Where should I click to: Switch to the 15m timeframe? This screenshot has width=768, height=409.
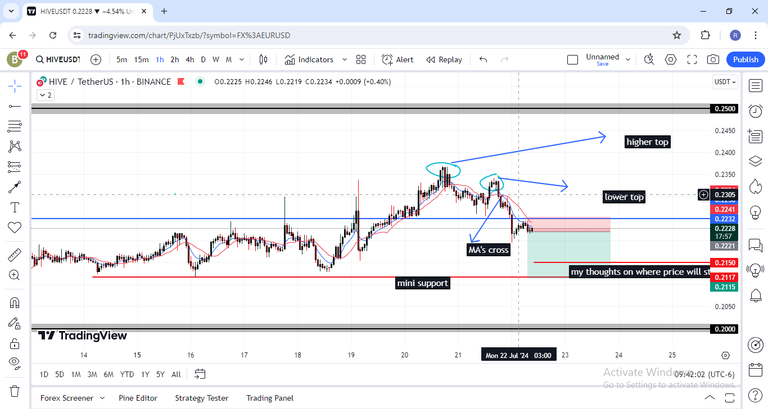[141, 60]
